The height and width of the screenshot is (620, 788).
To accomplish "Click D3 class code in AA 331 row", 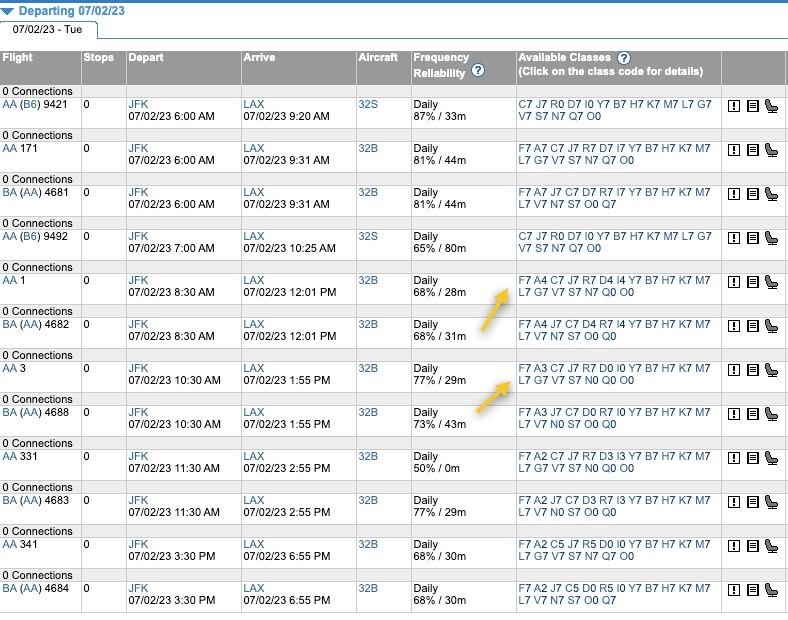I will (x=606, y=456).
